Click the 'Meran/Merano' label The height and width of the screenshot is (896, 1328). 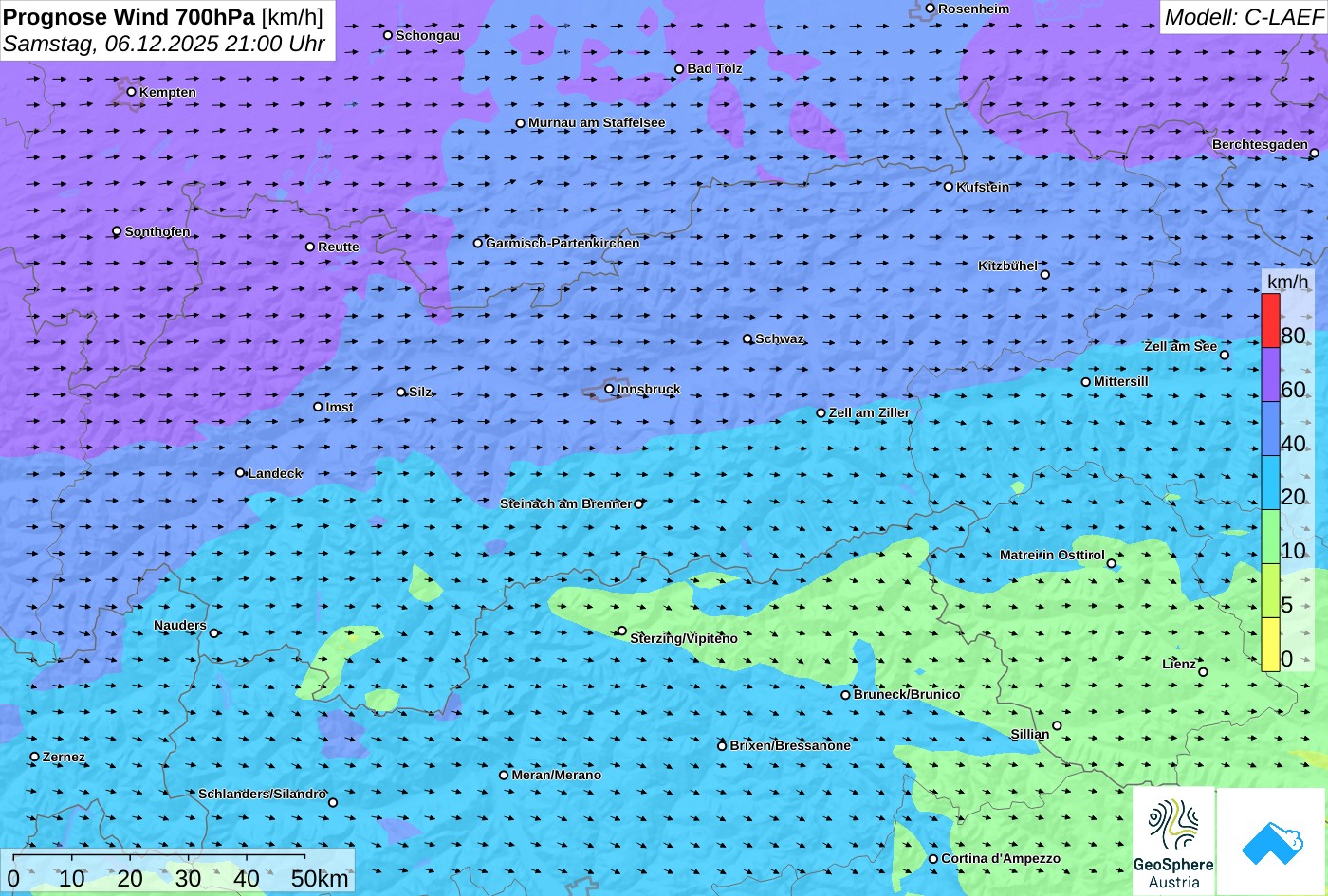(x=557, y=775)
